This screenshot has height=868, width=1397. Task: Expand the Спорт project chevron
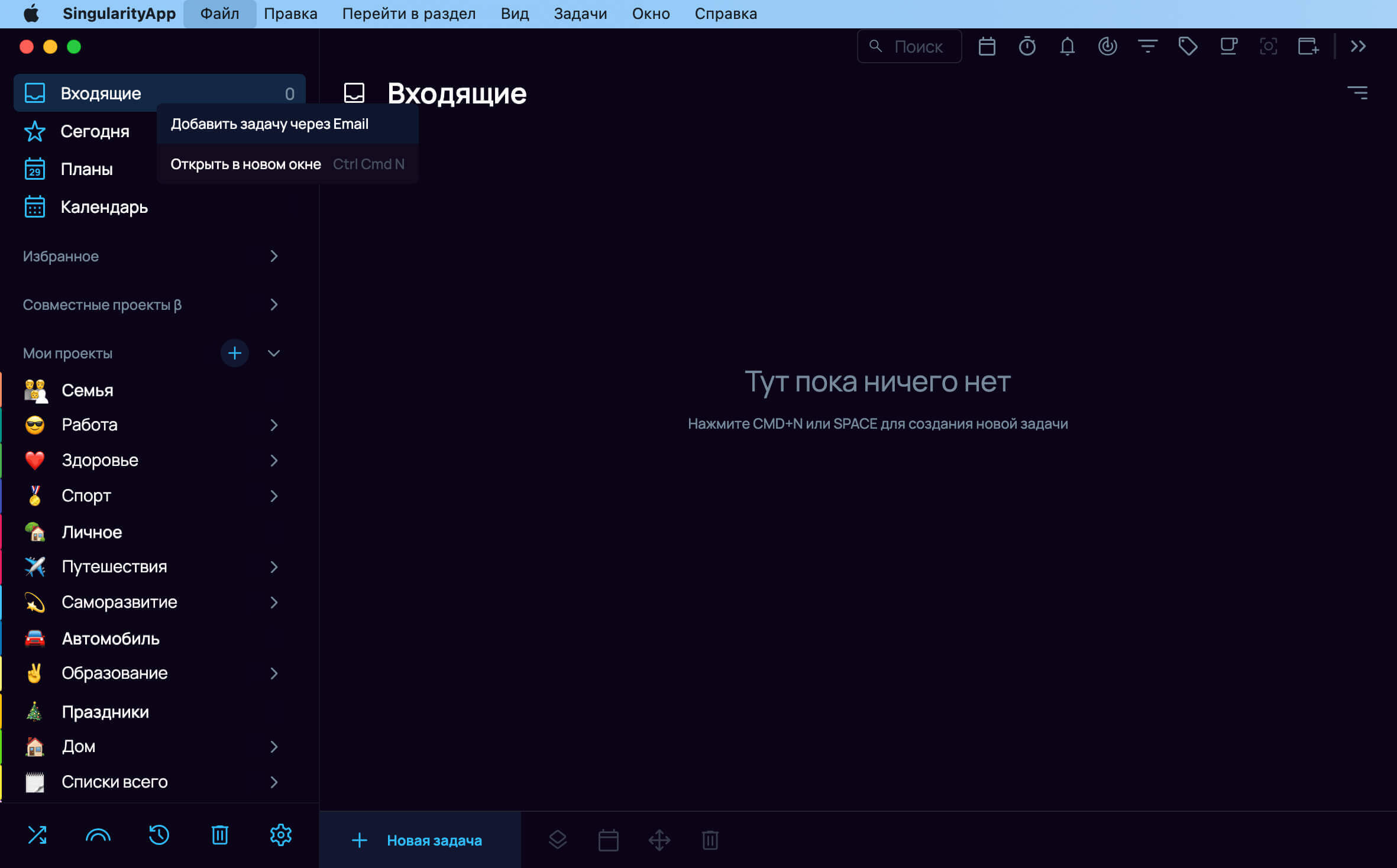273,495
